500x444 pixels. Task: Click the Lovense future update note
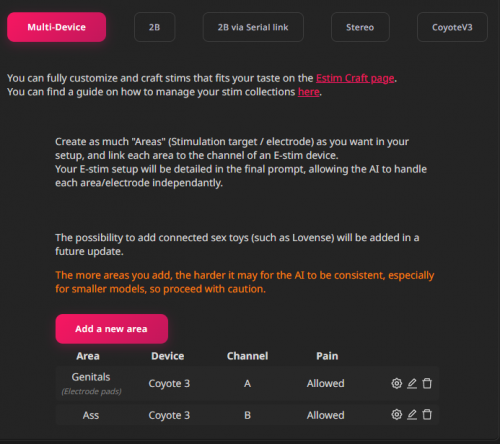pyautogui.click(x=237, y=244)
